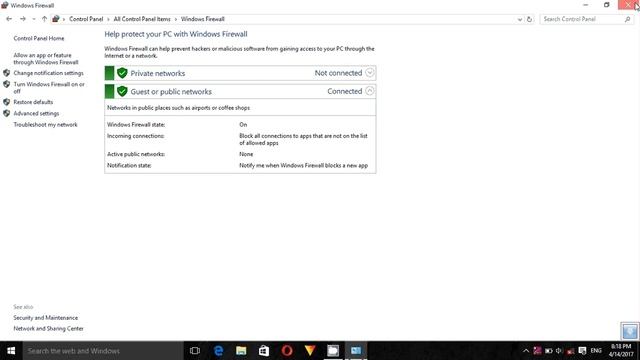Click the Not connected status text
This screenshot has width=640, height=360.
tap(338, 73)
